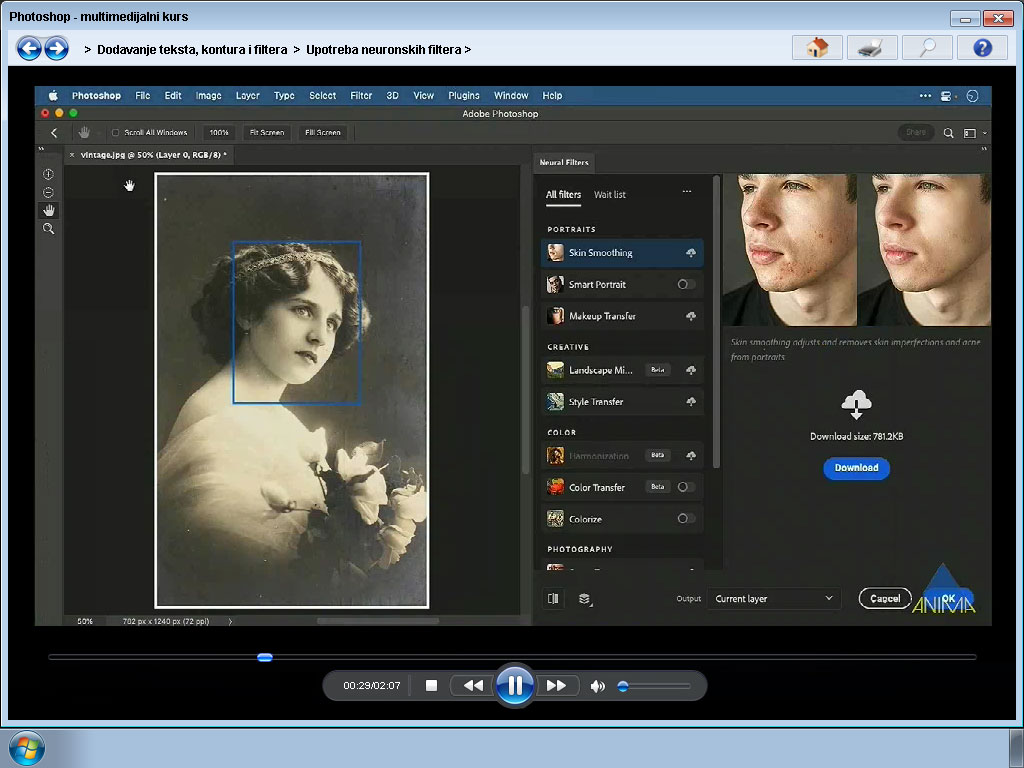Screen dimensions: 1024x768
Task: Click the Windows Start orb
Action: point(27,748)
